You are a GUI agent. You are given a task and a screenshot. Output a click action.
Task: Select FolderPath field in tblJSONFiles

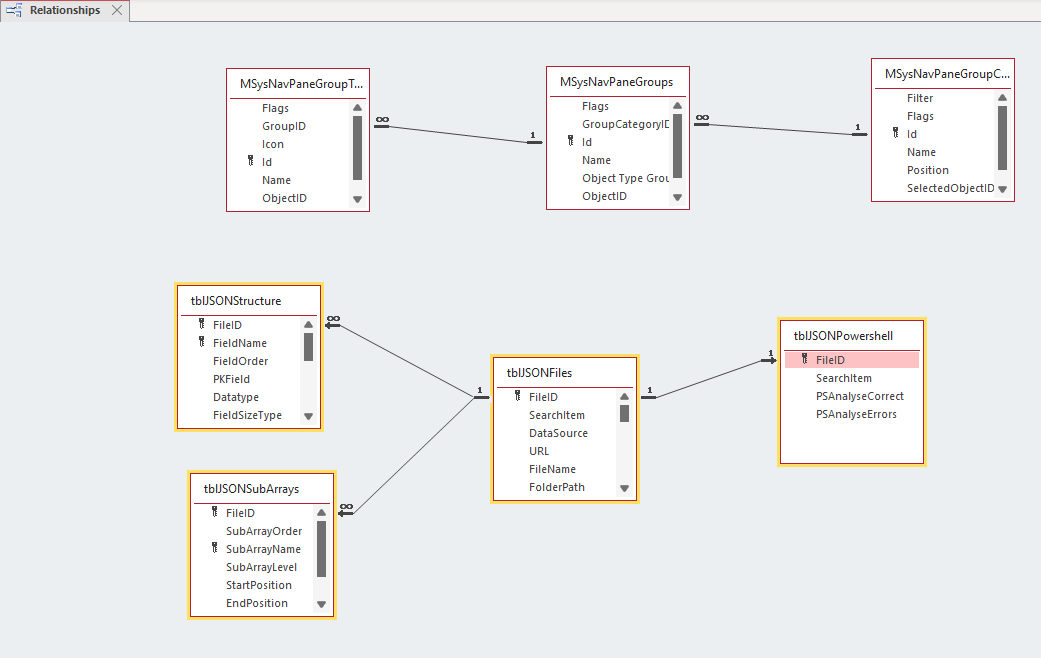pos(557,487)
